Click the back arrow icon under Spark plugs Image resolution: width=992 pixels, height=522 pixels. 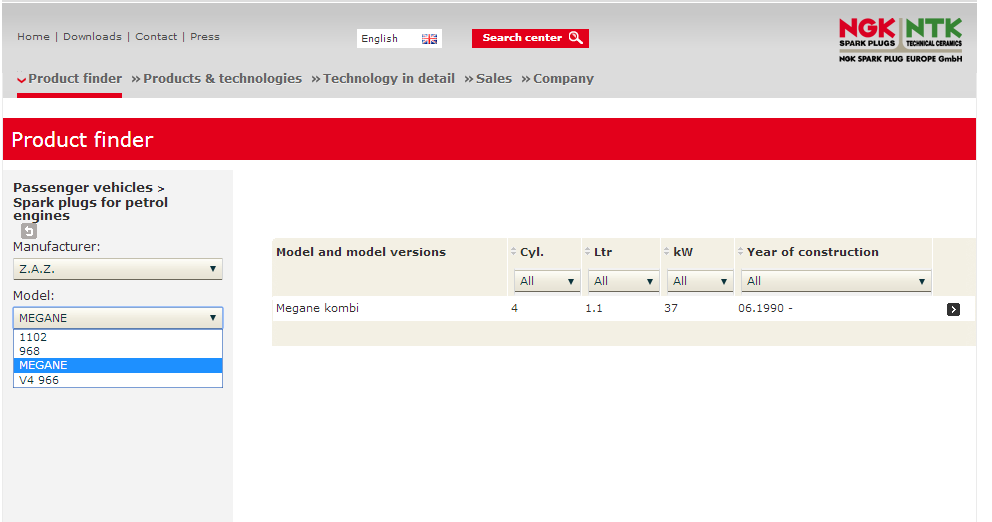(x=29, y=231)
